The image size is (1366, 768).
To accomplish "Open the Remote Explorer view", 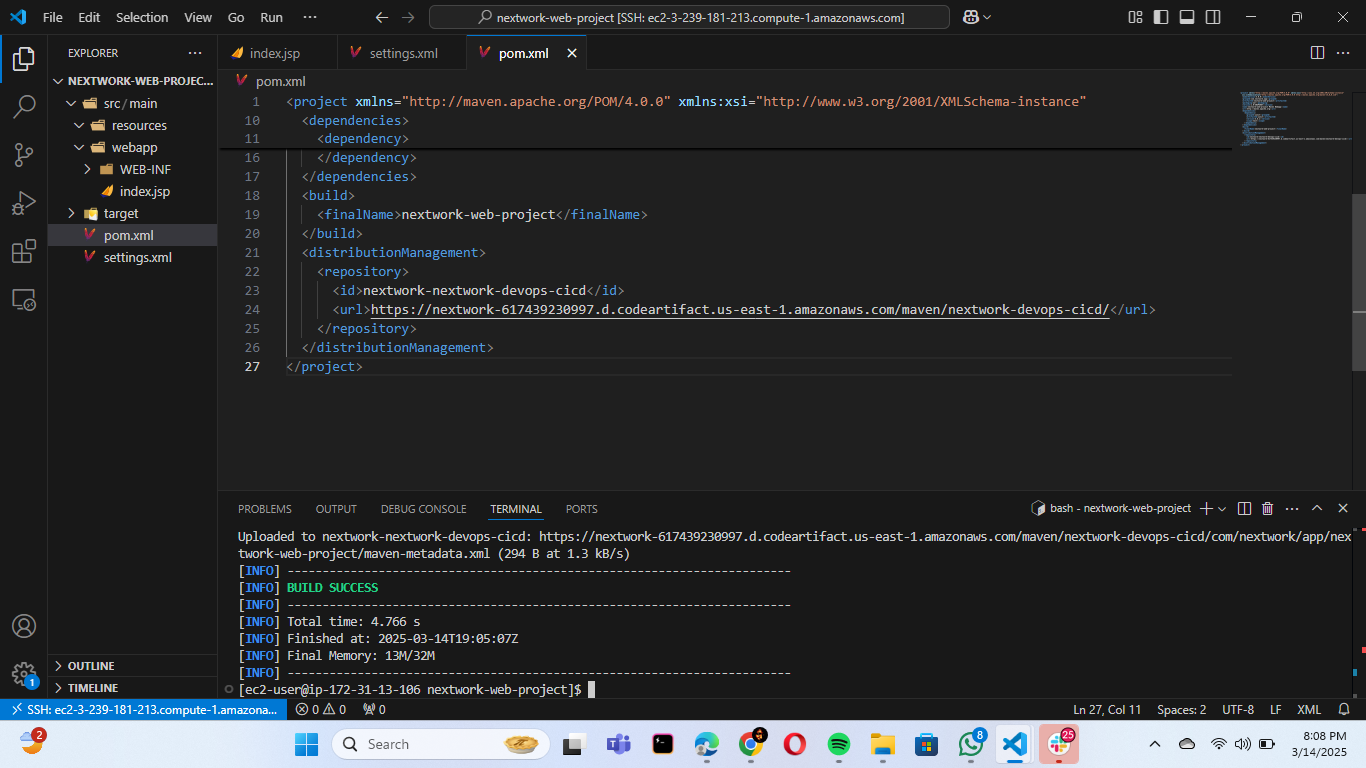I will pos(24,299).
